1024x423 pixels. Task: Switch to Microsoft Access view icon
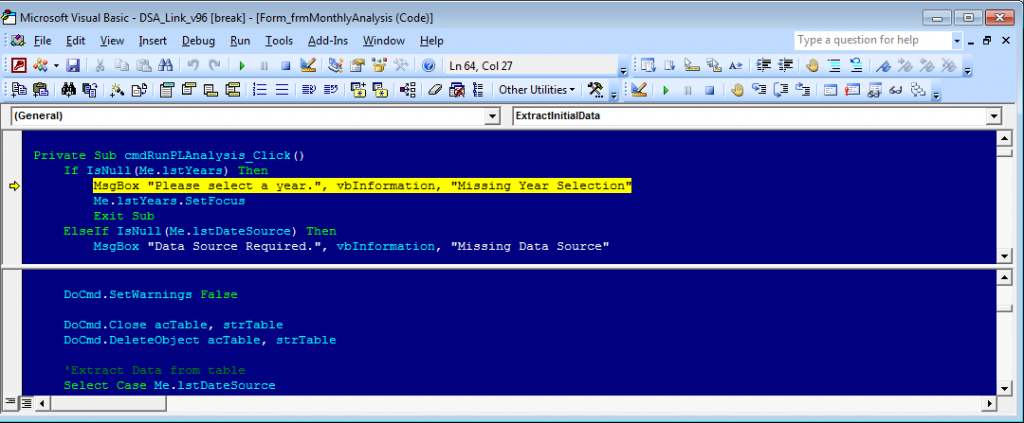19,65
